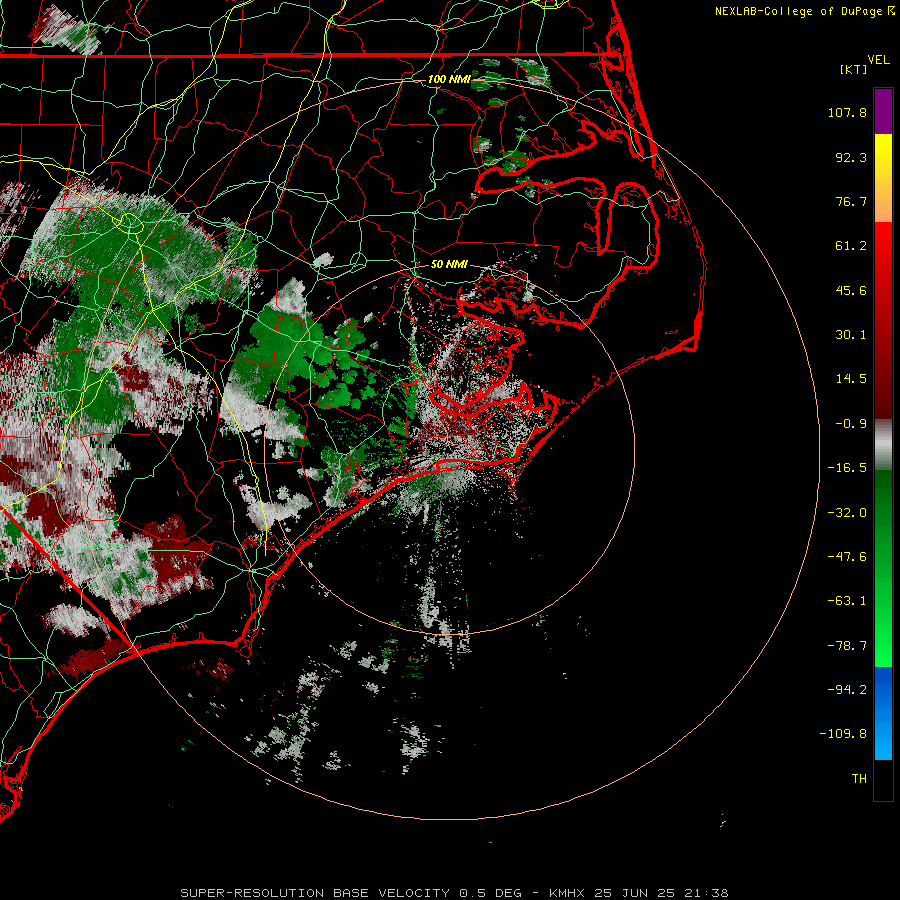This screenshot has height=900, width=900.
Task: Click the 100 NMI range ring label
Action: [449, 79]
